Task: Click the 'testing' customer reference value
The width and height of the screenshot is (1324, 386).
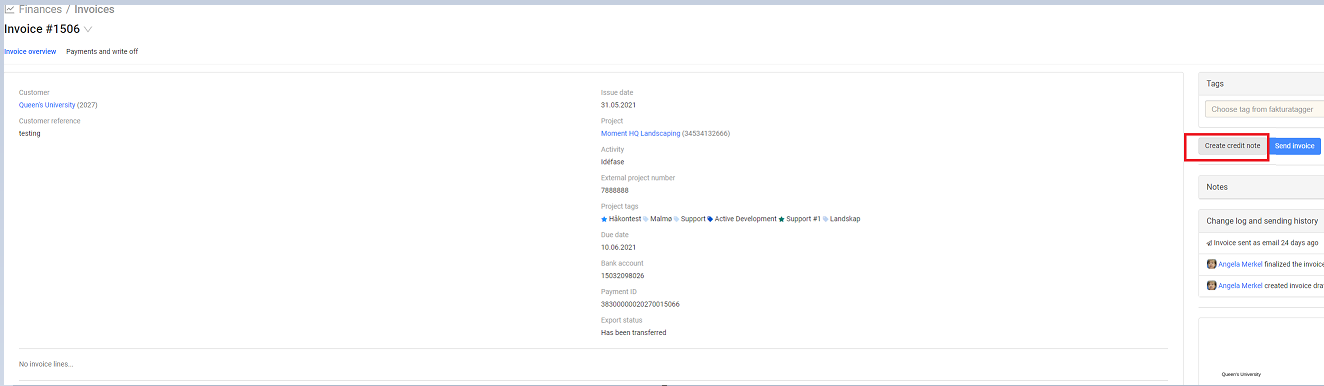Action: (x=30, y=133)
